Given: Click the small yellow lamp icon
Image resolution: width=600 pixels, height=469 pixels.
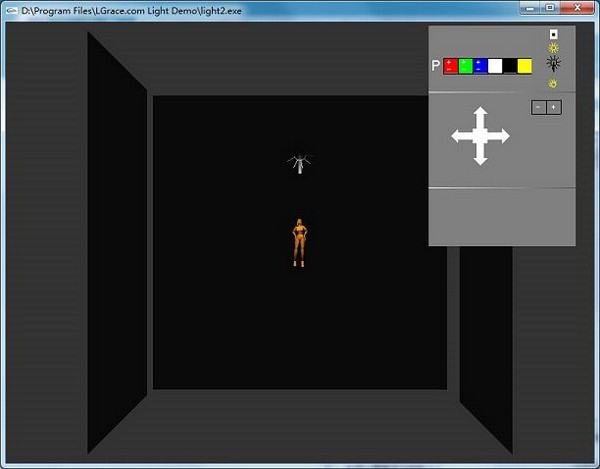Looking at the screenshot, I should 553,83.
